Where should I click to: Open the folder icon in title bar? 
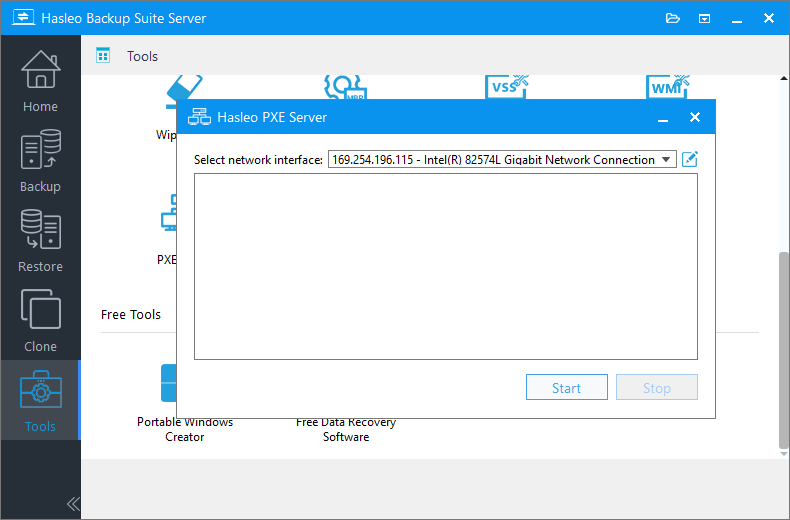(x=673, y=18)
